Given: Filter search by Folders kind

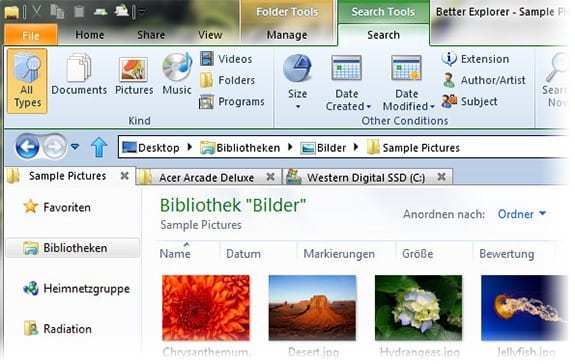Looking at the screenshot, I should coord(227,80).
